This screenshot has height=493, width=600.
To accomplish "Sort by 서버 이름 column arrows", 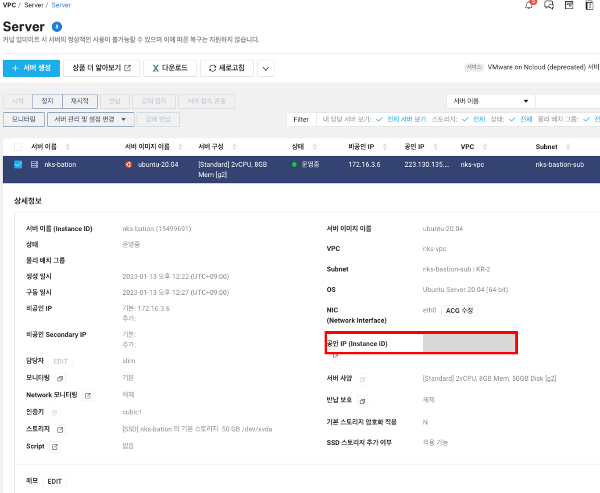I will pos(68,147).
